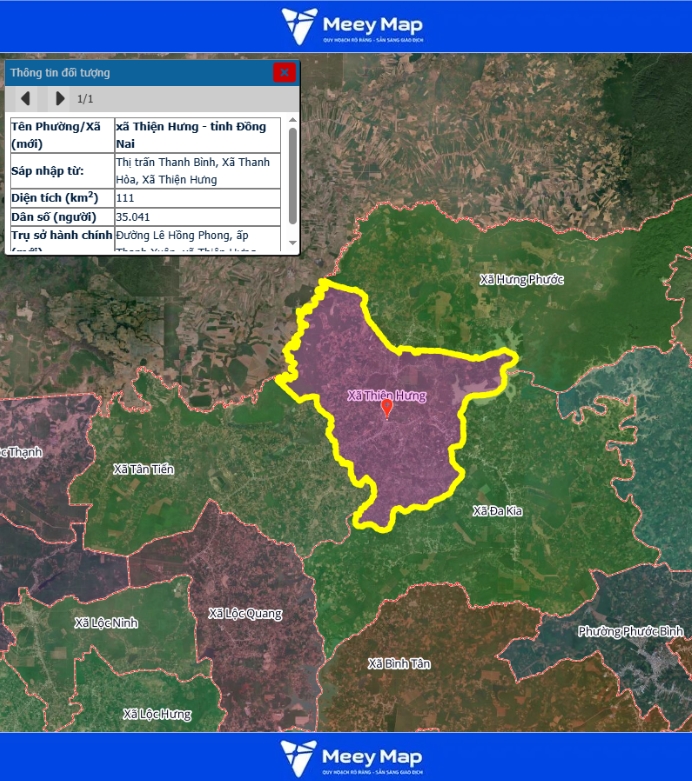
Task: Go to the next object record arrow
Action: pyautogui.click(x=60, y=98)
